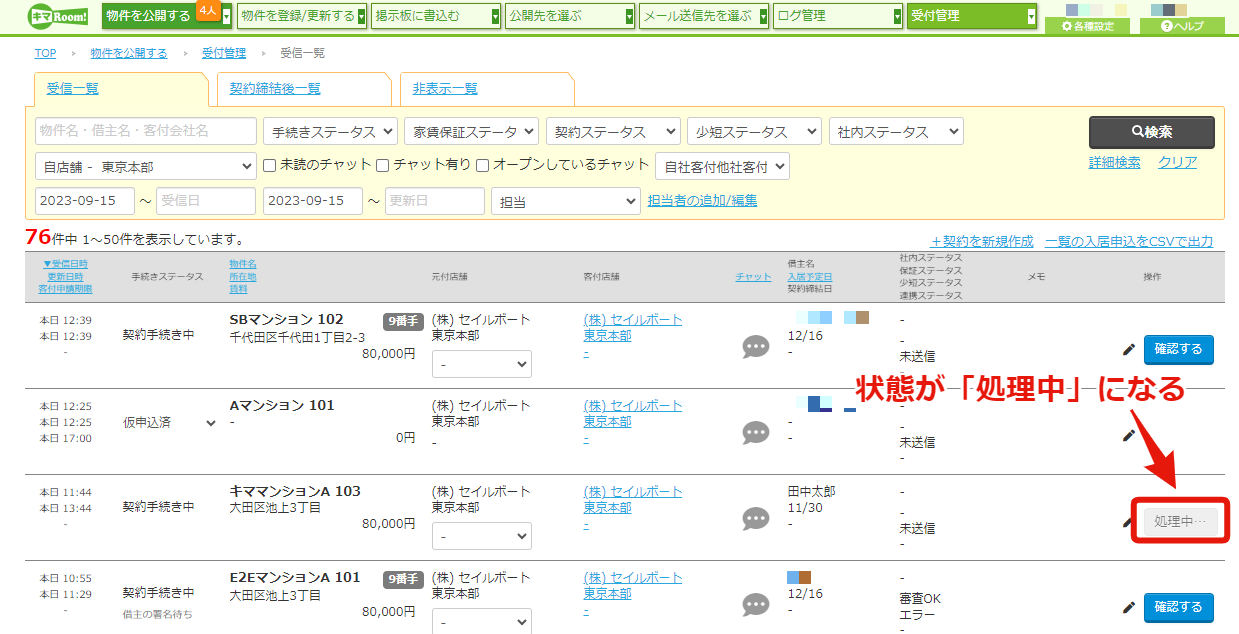Open 契約ステータス dropdown filter
1239x634 pixels.
(612, 132)
